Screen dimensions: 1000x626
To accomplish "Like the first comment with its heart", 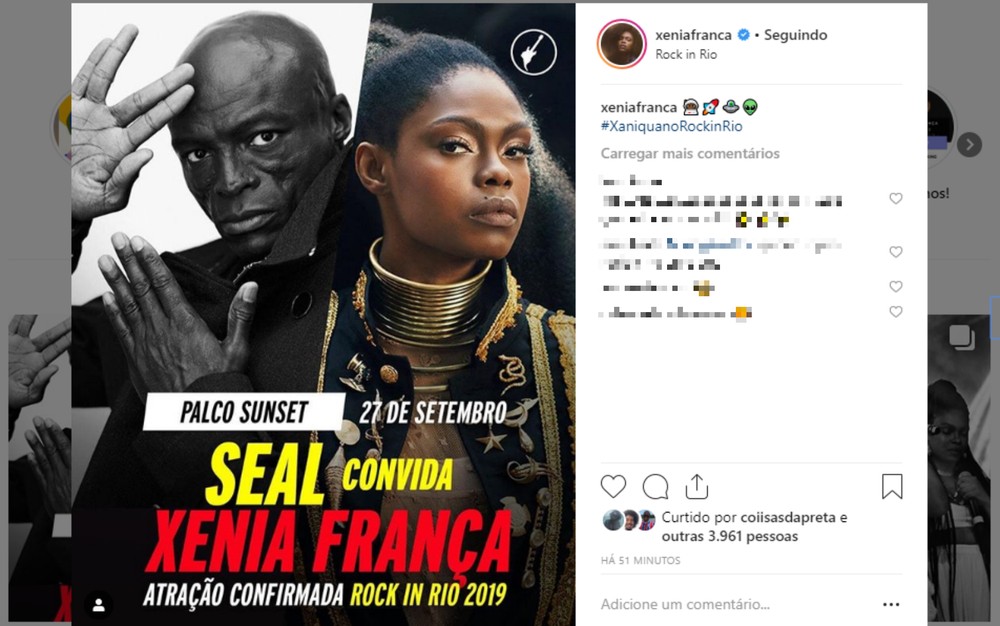I will coord(895,199).
